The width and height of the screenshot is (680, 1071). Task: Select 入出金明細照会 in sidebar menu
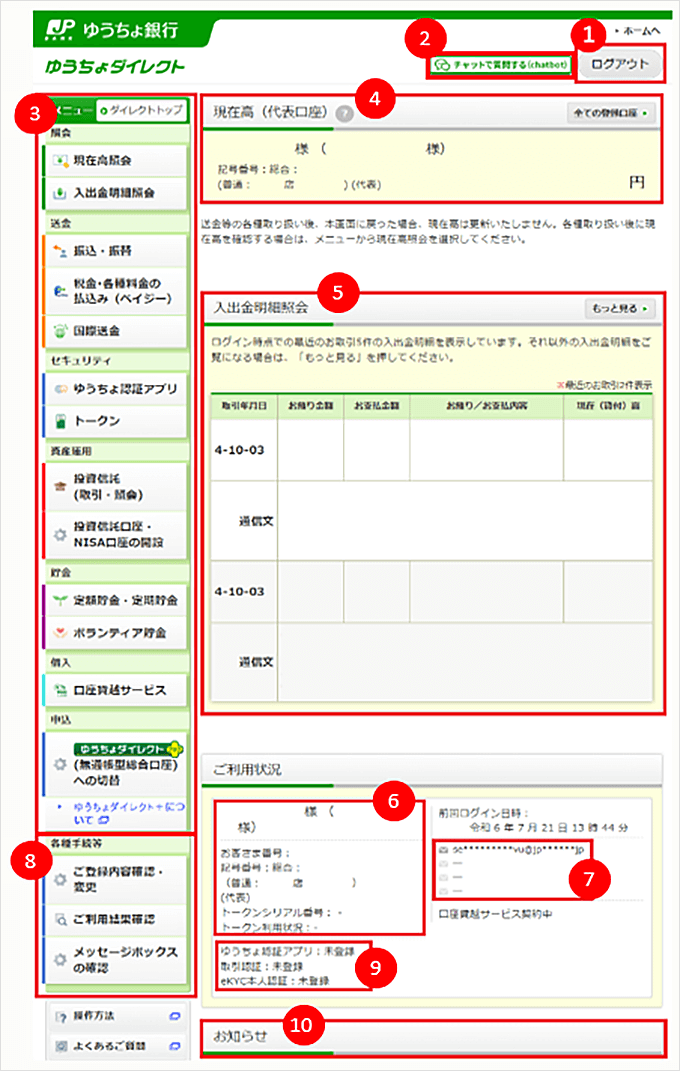(x=115, y=193)
